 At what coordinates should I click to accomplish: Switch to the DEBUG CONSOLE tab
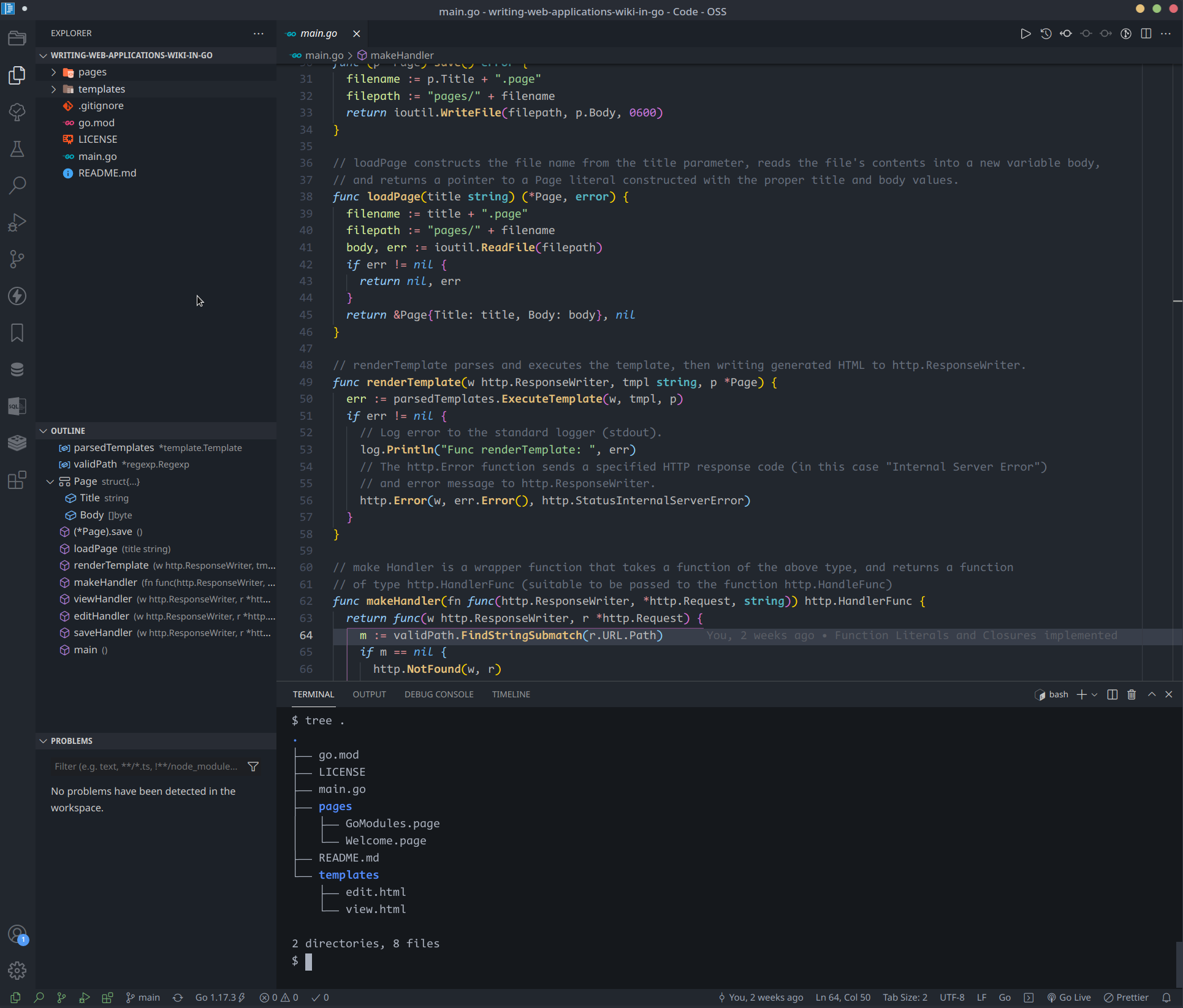tap(439, 694)
